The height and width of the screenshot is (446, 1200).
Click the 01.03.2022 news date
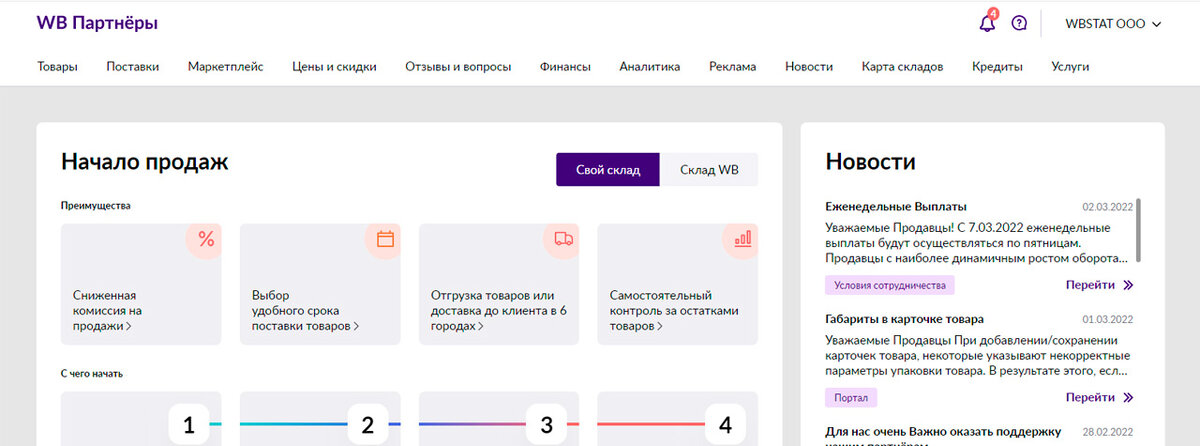pyautogui.click(x=1107, y=320)
